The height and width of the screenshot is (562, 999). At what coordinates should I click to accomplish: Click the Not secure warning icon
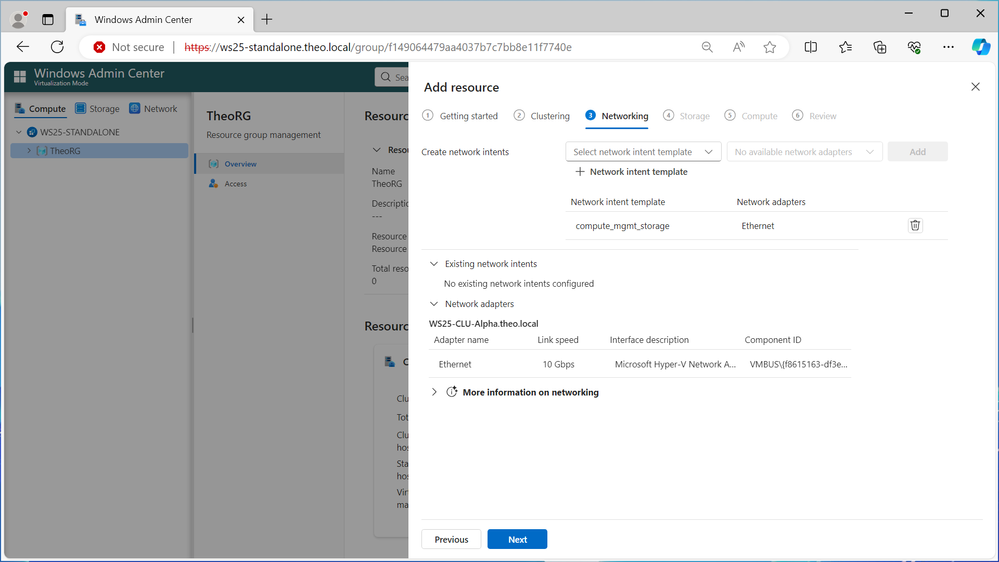99,47
